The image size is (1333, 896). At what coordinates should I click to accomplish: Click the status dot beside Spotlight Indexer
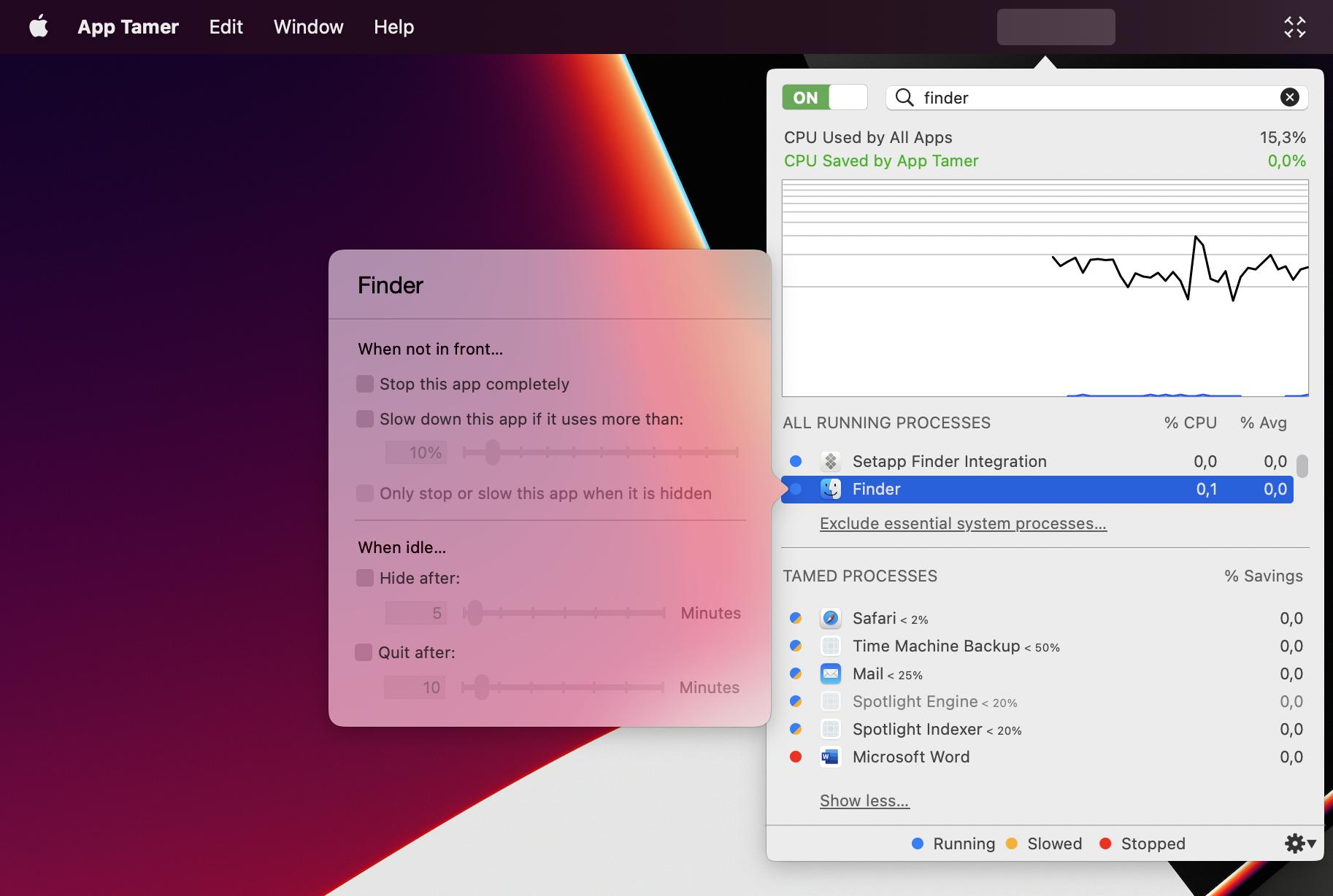pyautogui.click(x=796, y=729)
